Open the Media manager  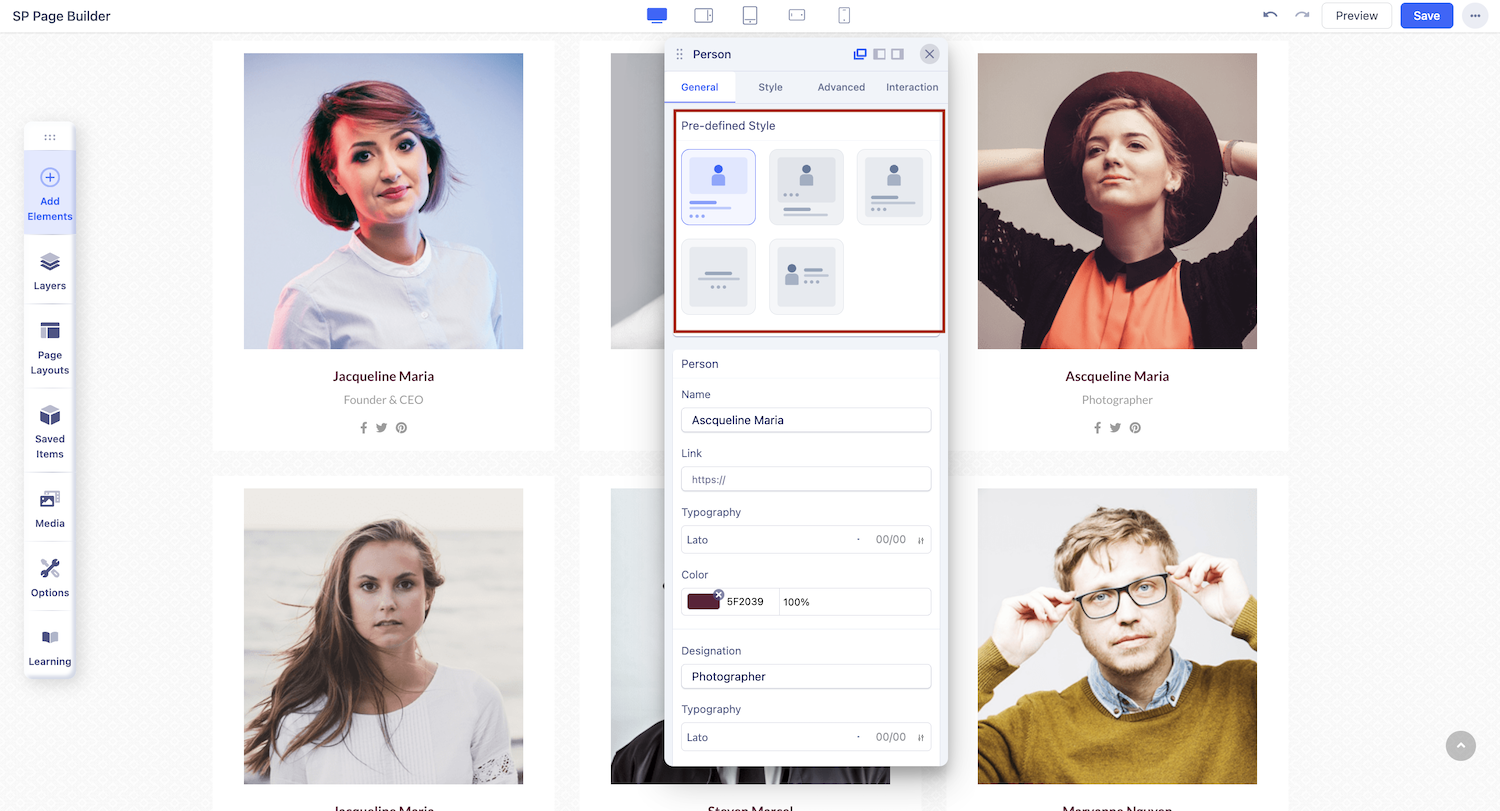pos(50,509)
